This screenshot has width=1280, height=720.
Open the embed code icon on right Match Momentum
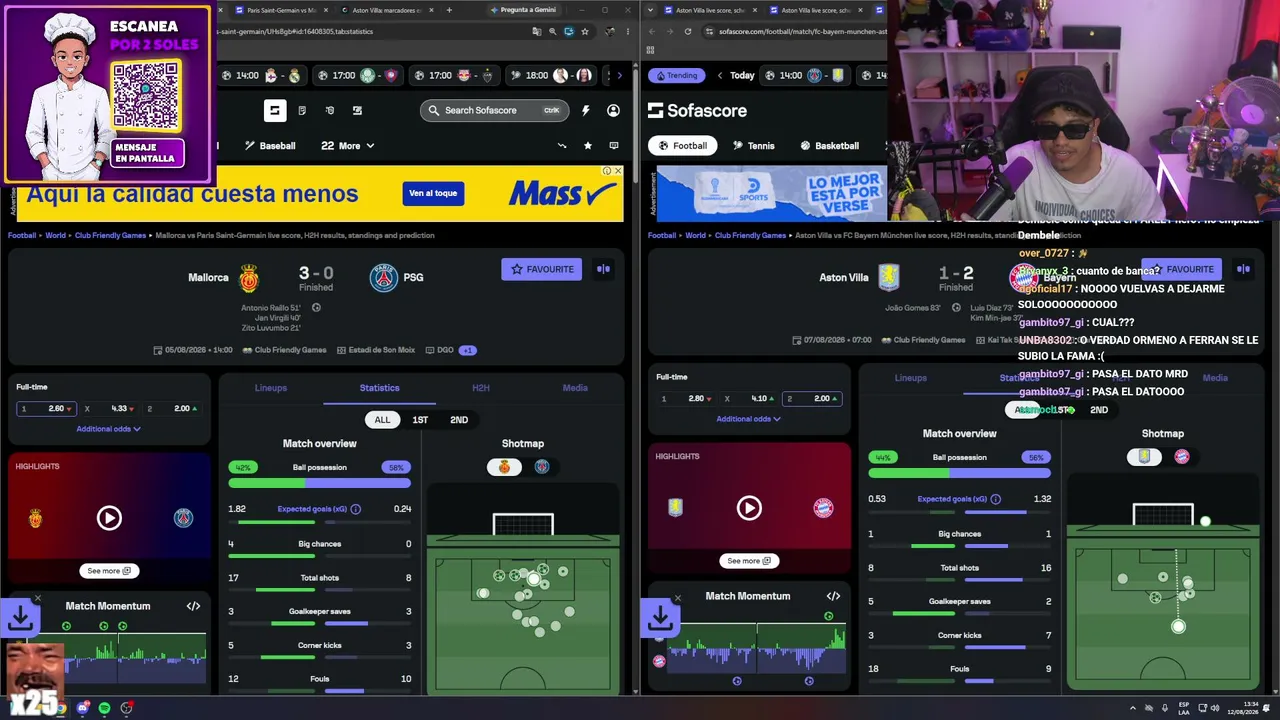pos(833,596)
